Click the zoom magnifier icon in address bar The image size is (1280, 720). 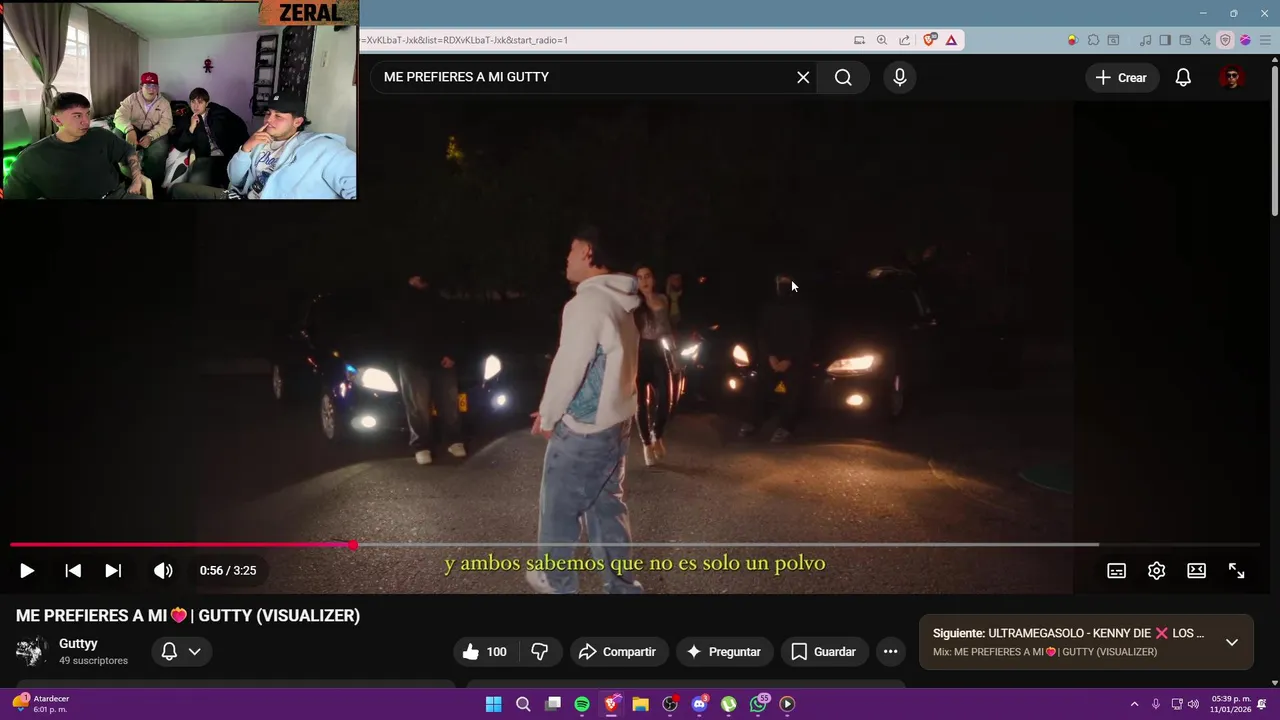pos(882,40)
